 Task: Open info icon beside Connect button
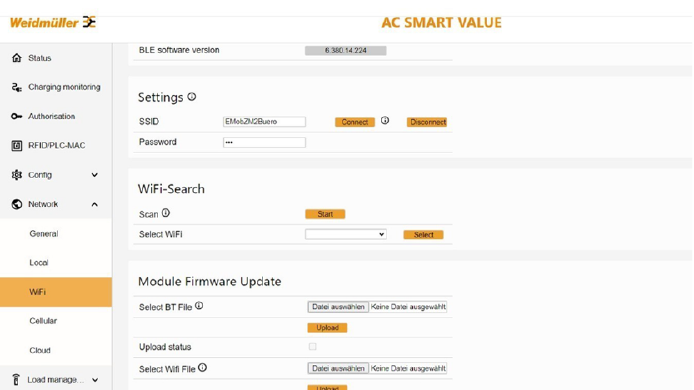click(385, 120)
